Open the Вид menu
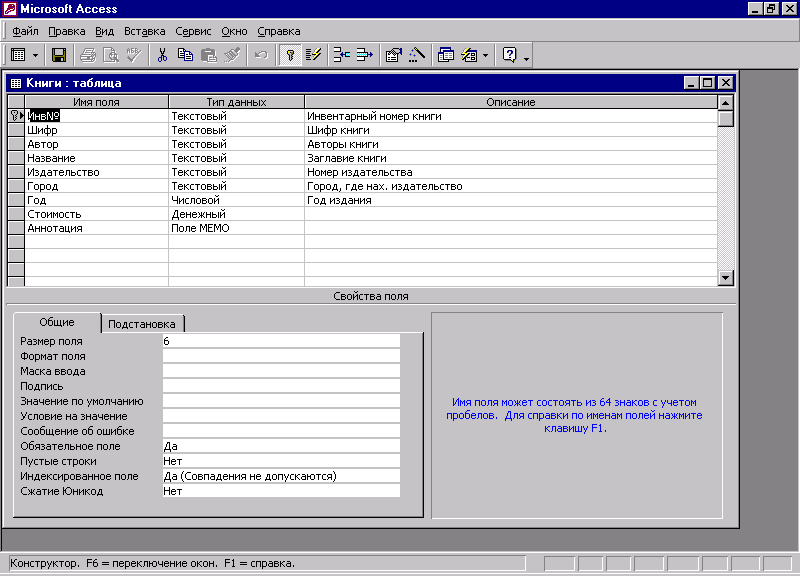 (x=104, y=31)
